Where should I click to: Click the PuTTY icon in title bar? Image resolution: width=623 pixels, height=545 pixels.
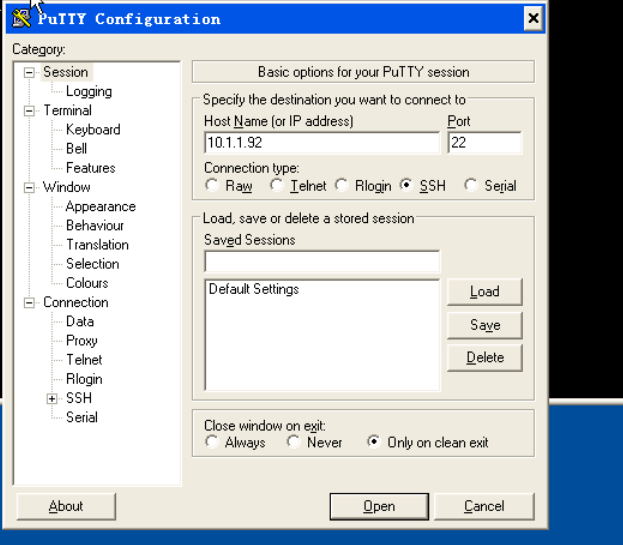coord(21,18)
